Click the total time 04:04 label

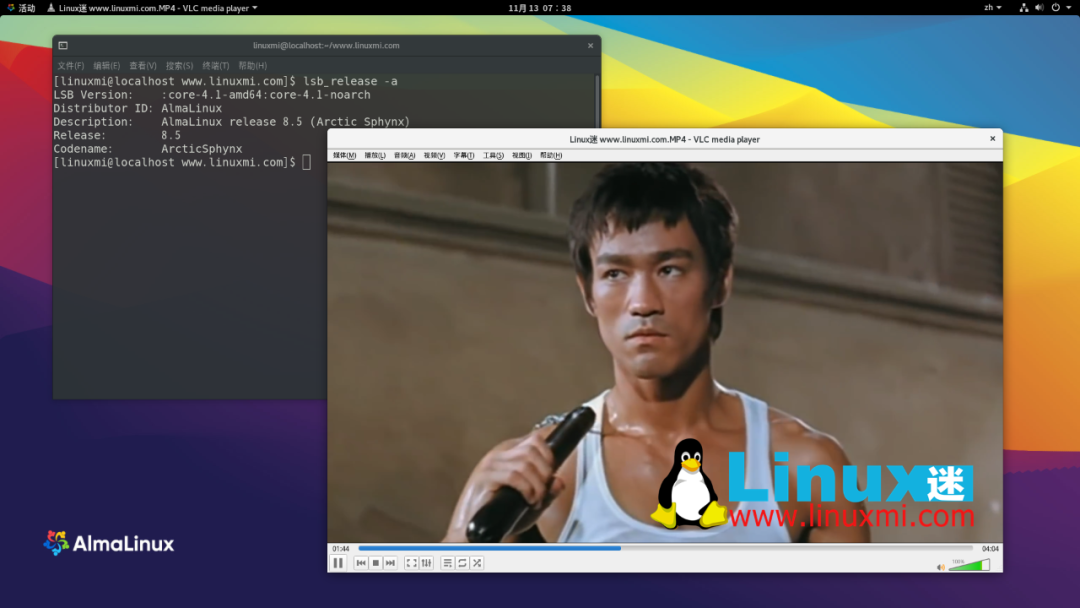(x=990, y=549)
